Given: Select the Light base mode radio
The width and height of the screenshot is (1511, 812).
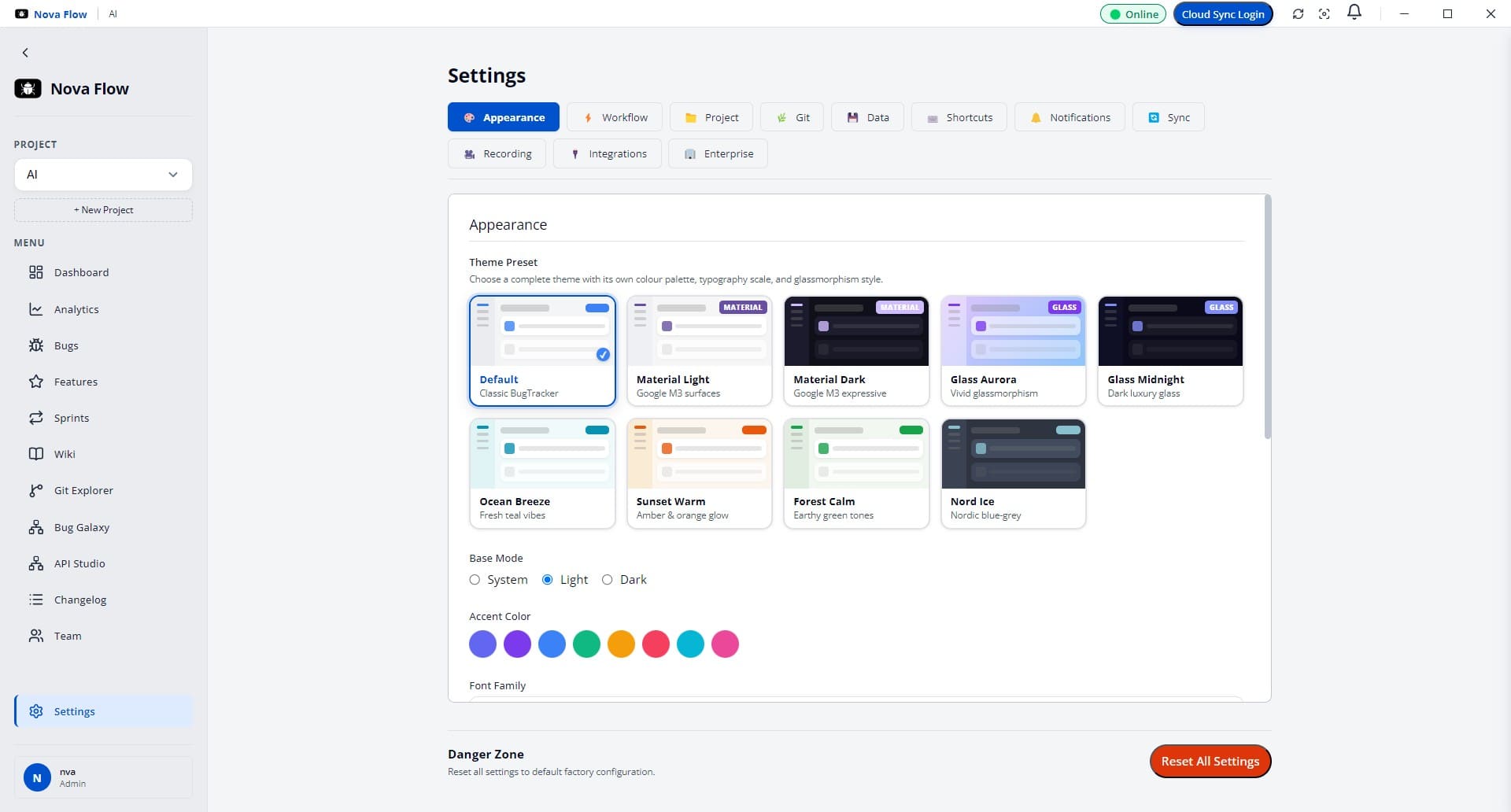Looking at the screenshot, I should point(548,580).
